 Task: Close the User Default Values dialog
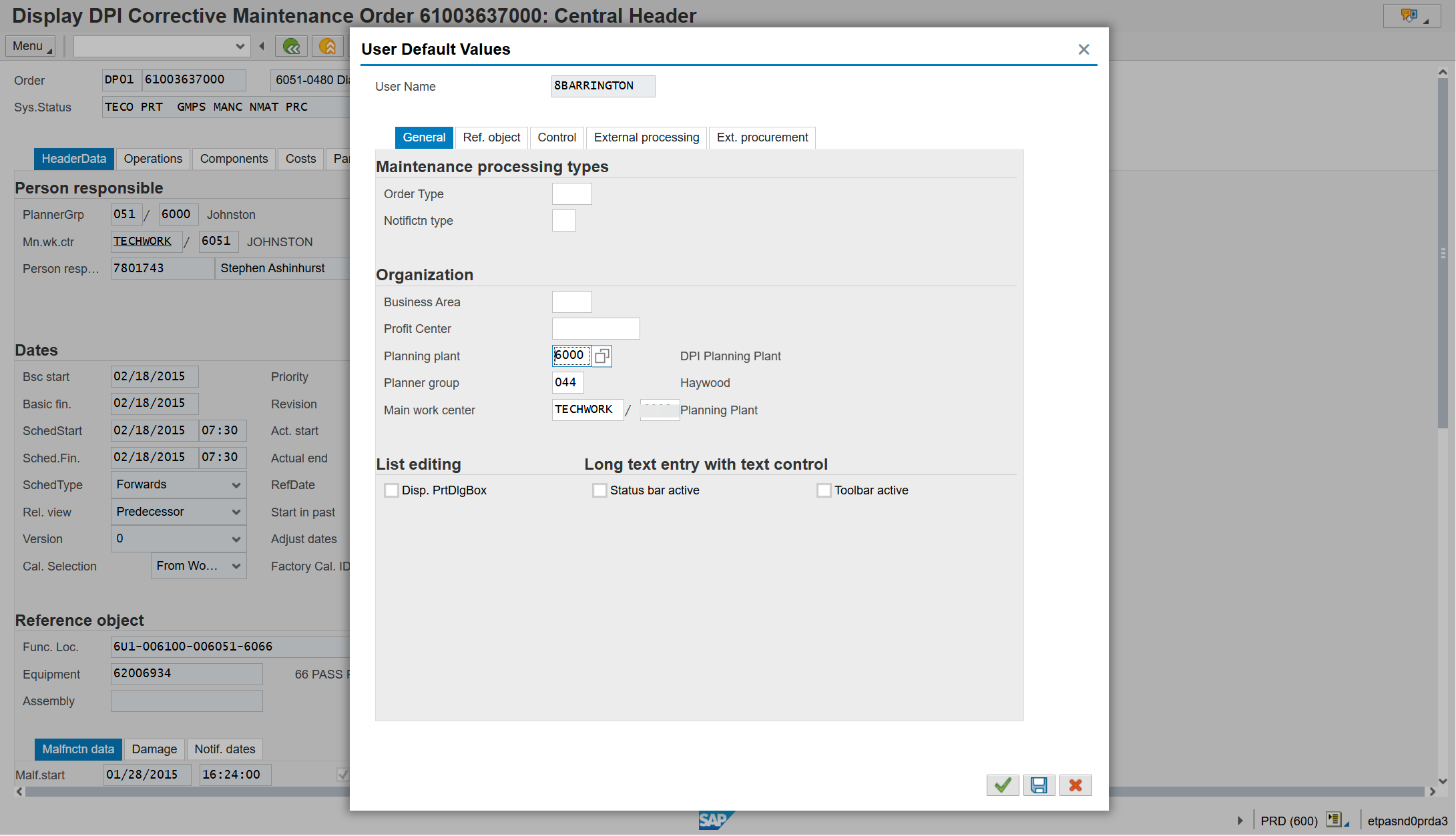(1083, 49)
